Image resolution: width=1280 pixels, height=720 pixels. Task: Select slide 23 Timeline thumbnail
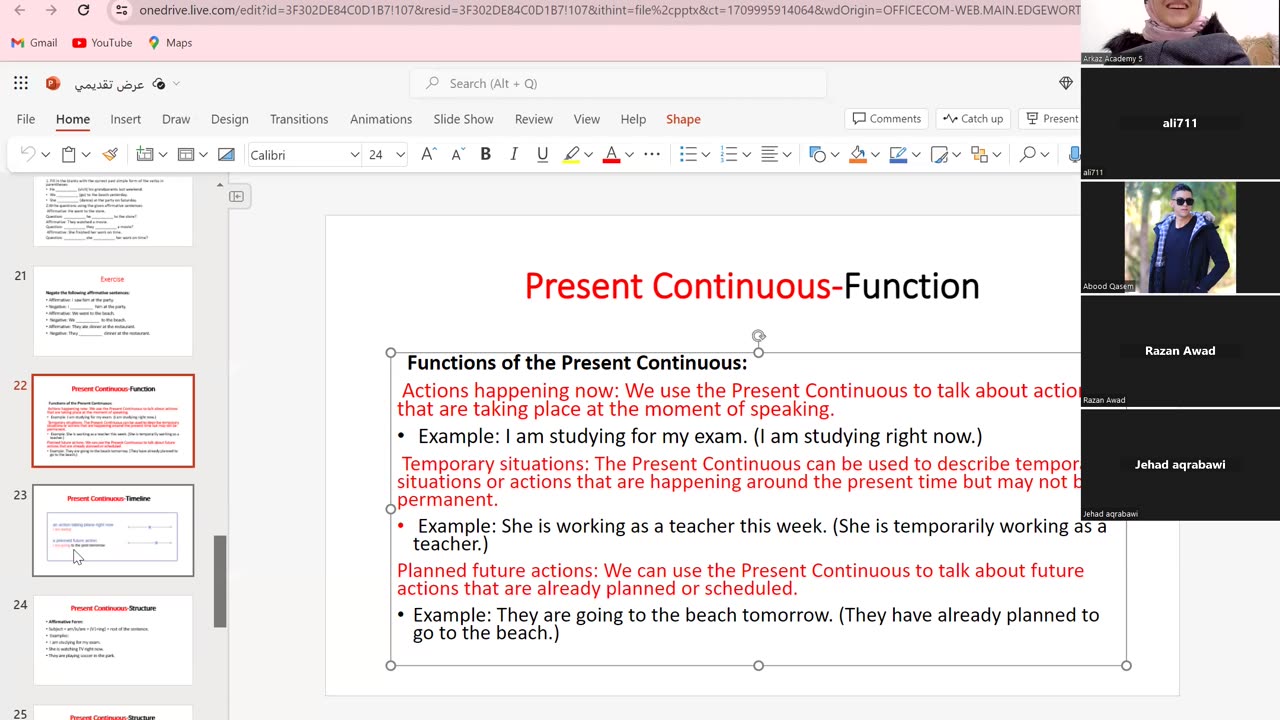[x=113, y=530]
